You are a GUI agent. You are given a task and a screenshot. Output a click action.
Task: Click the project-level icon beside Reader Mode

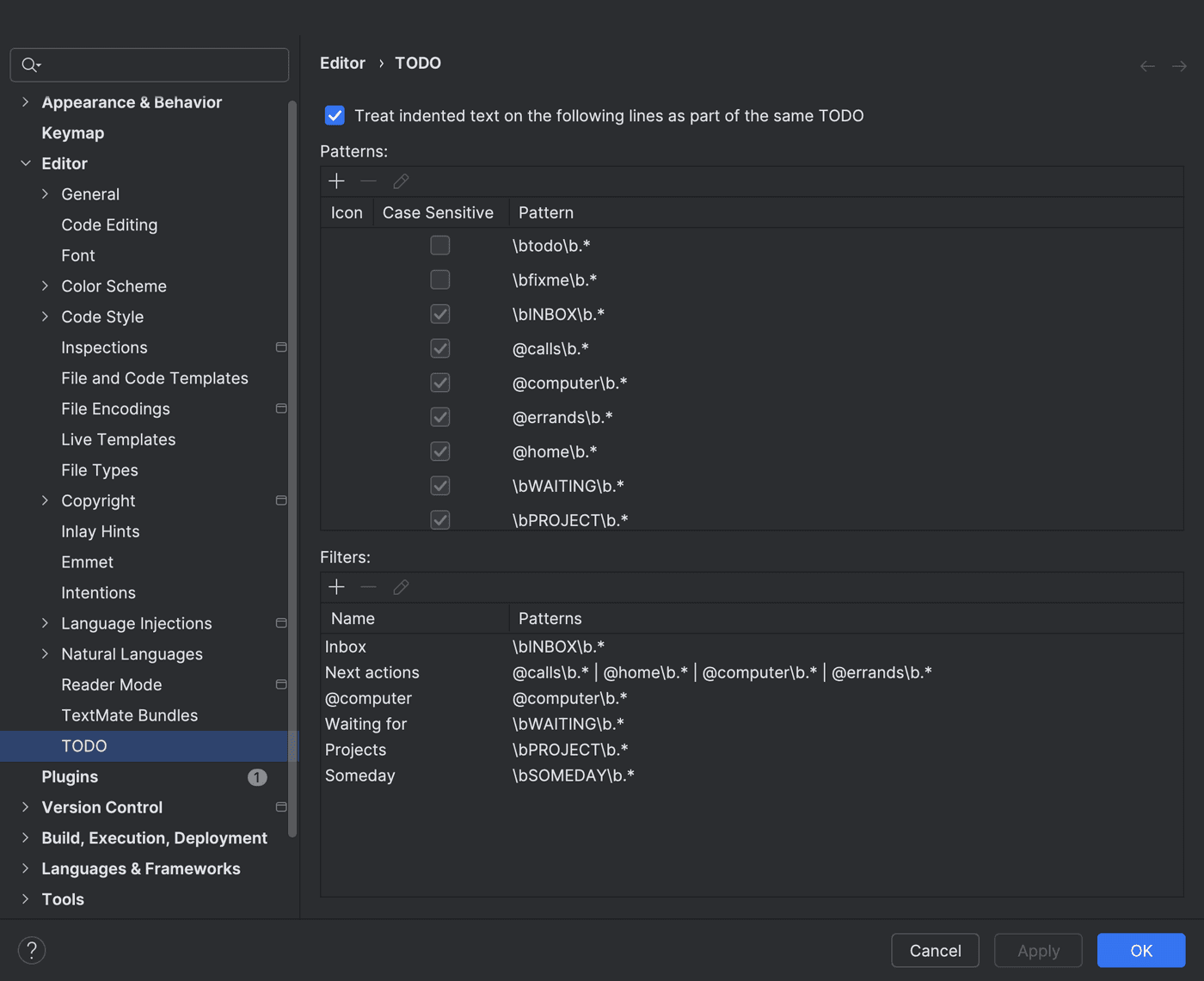tap(281, 684)
